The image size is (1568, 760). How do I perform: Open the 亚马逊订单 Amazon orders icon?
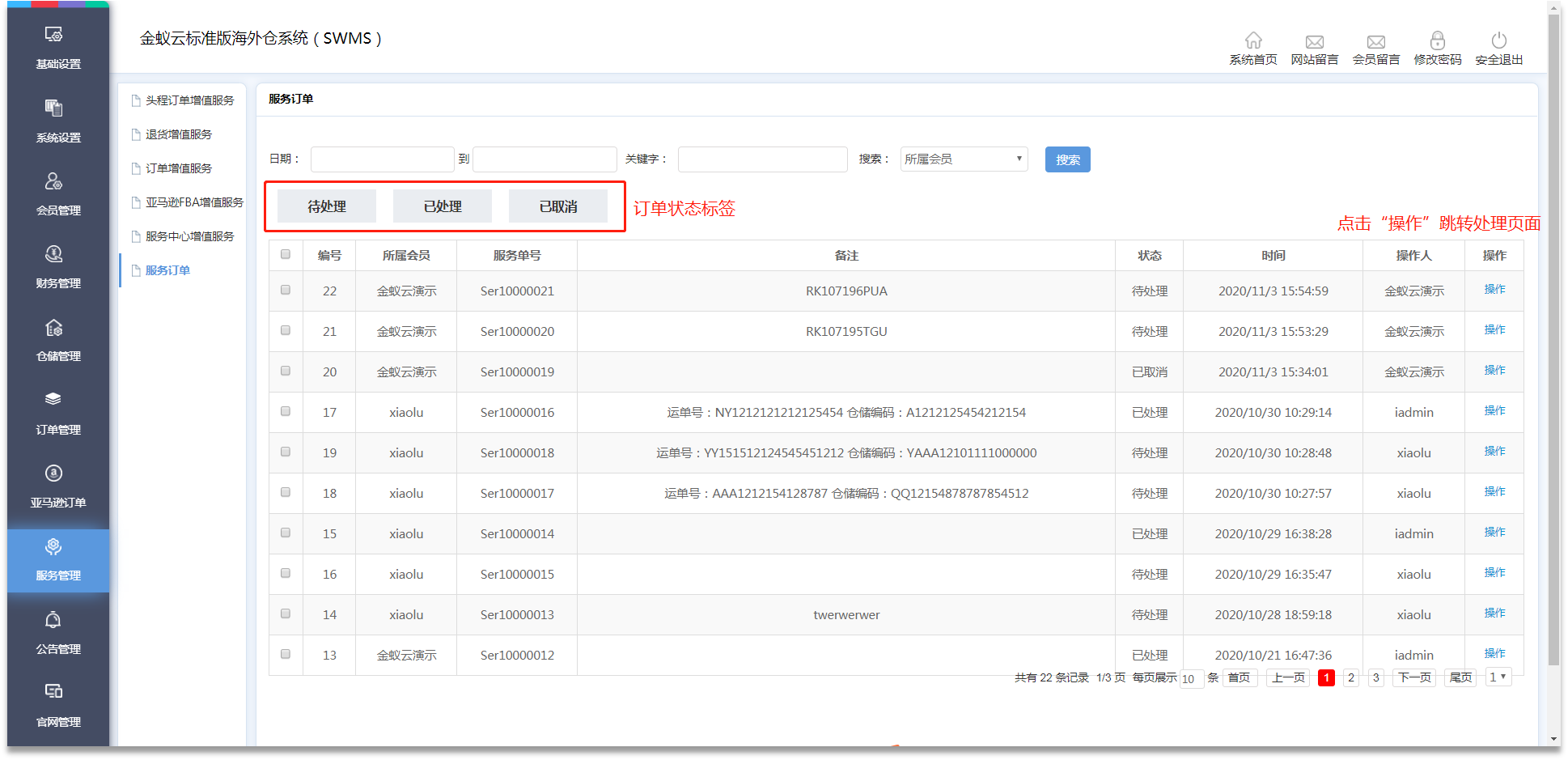pos(53,473)
